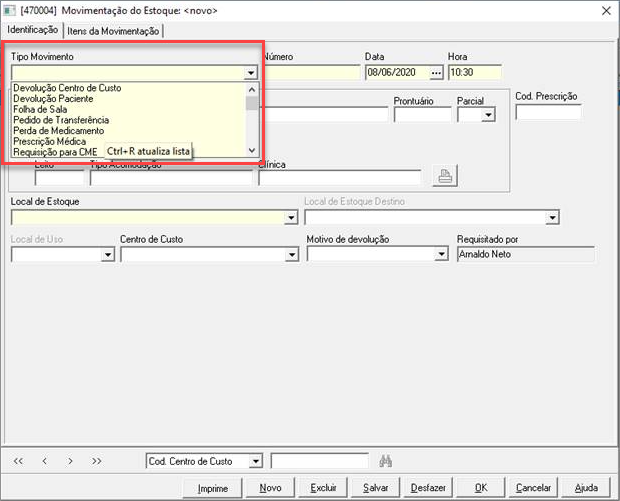
Task: Click the scrollbar thumb in movement list
Action: point(252,103)
